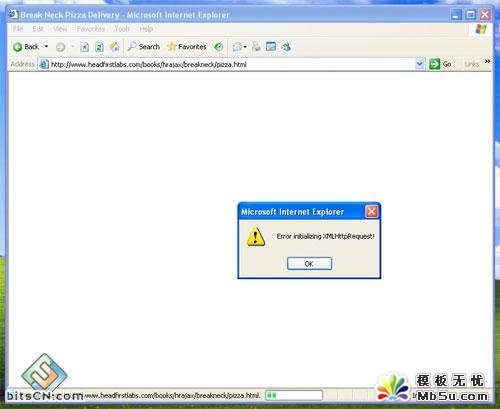
Task: Click the Print toolbar icon
Action: (256, 47)
